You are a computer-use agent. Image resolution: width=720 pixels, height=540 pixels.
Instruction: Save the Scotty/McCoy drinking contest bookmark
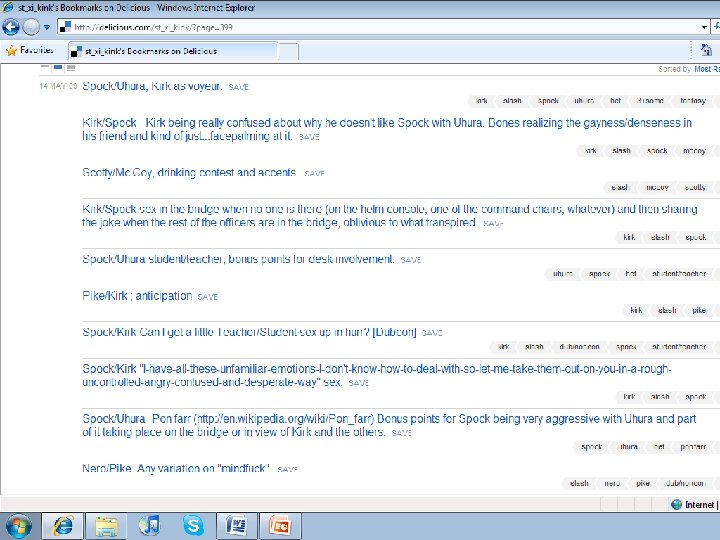click(x=314, y=174)
